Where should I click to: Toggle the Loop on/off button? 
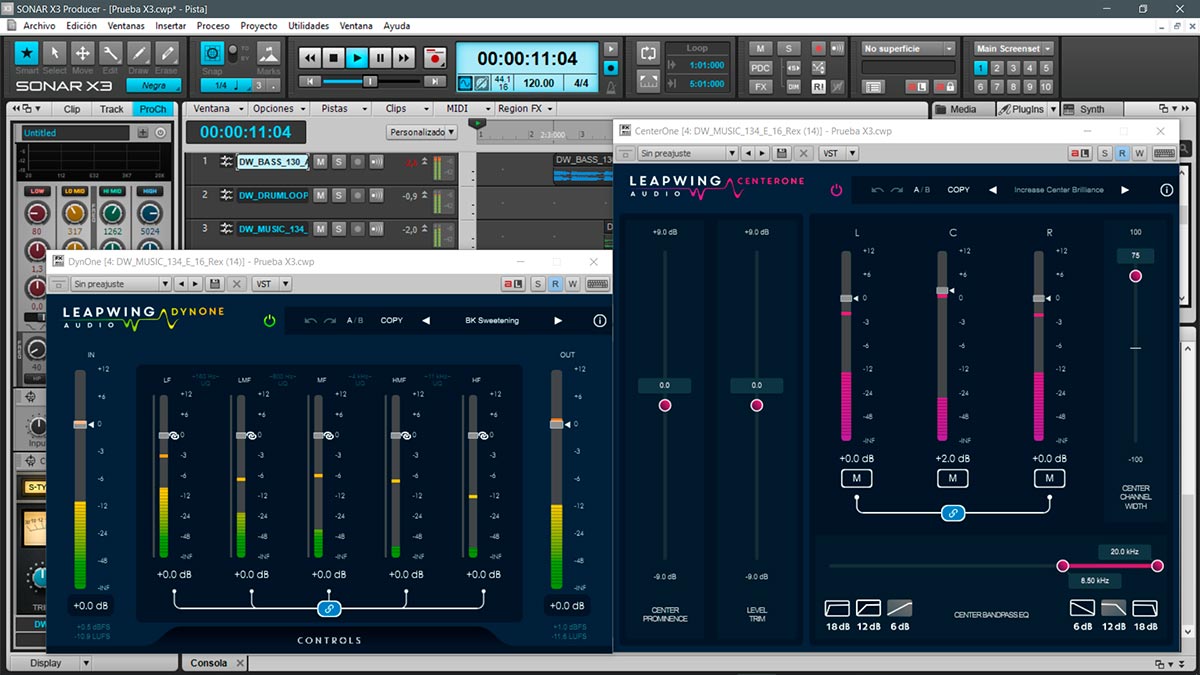coord(649,53)
